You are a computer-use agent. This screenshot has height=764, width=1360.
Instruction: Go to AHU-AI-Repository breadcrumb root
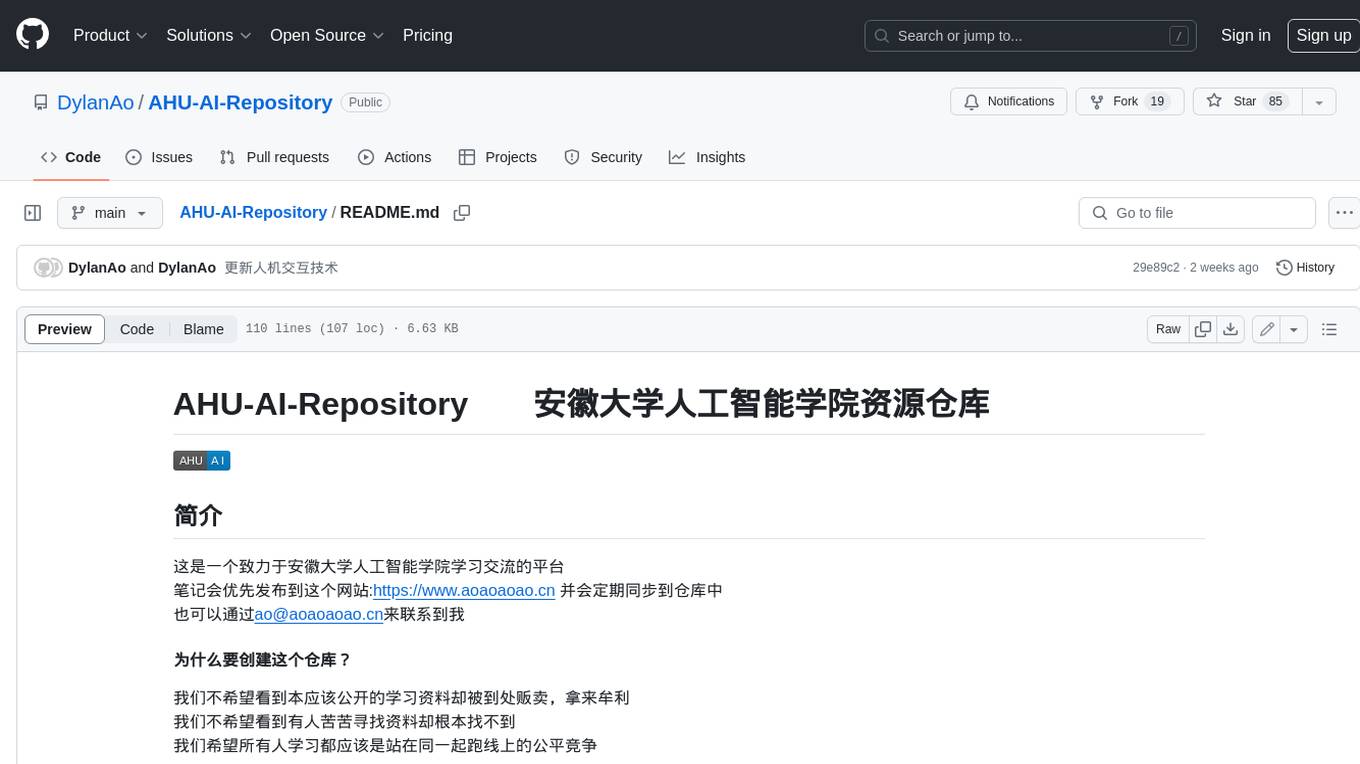coord(253,213)
